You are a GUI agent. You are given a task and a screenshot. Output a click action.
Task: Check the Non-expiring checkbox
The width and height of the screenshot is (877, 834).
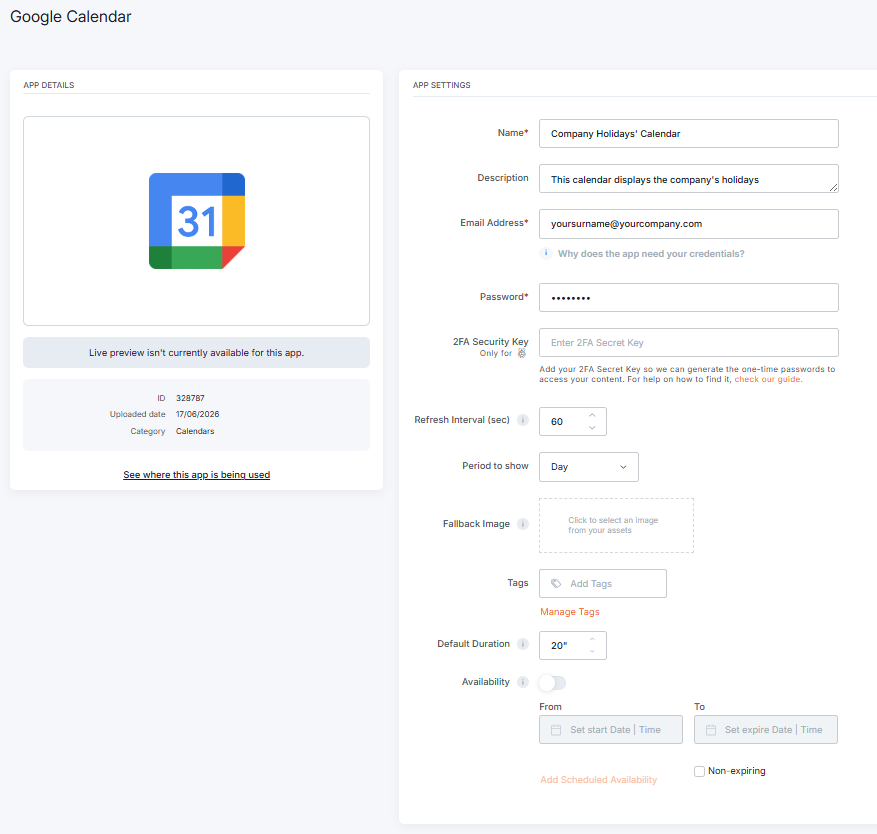pos(699,771)
